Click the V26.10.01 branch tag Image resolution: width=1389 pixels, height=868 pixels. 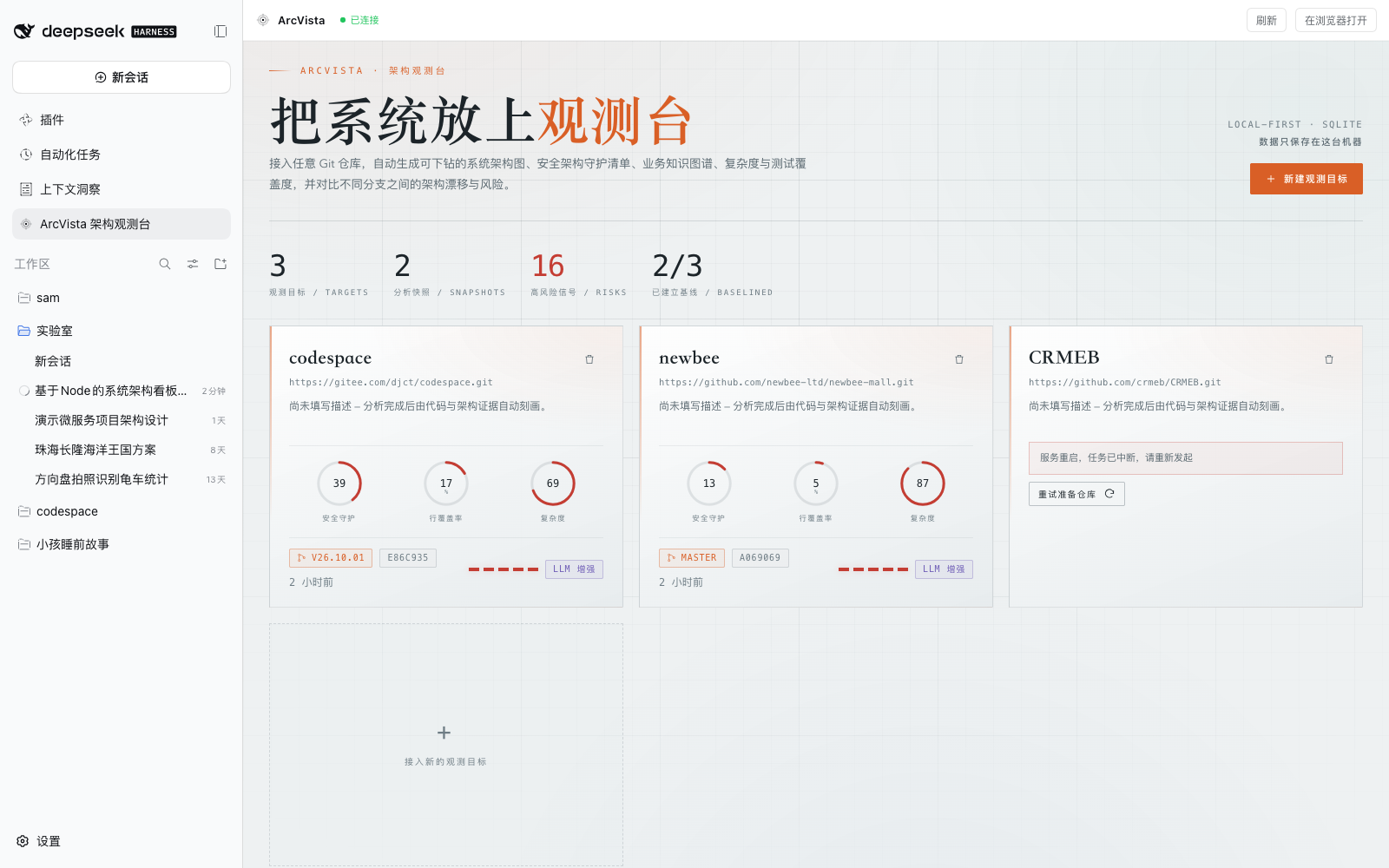[x=331, y=558]
